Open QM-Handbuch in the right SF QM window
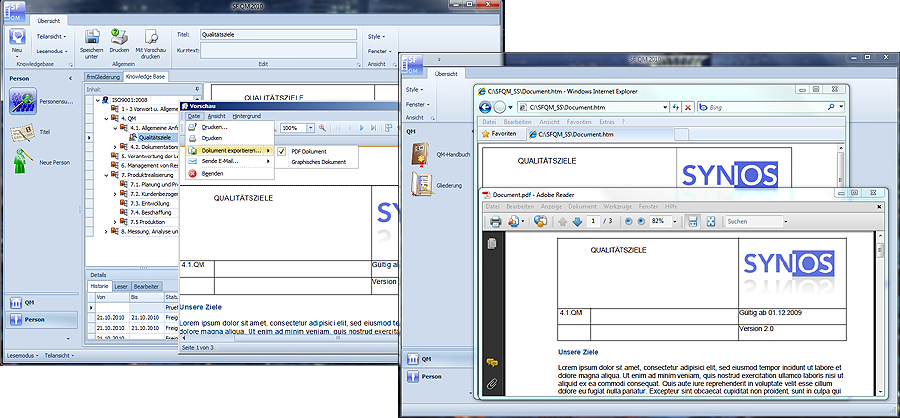This screenshot has height=418, width=900. coord(421,154)
